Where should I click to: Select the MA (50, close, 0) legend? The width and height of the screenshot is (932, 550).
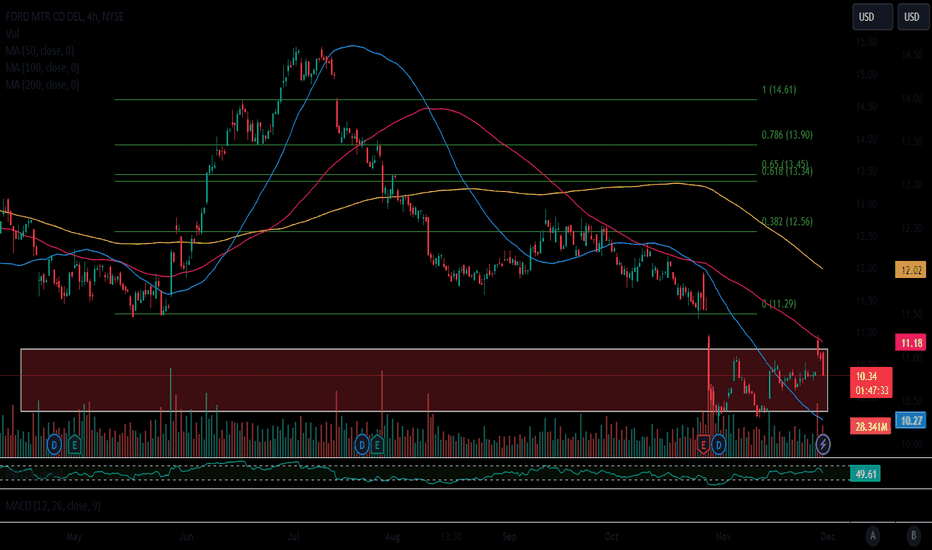[40, 51]
